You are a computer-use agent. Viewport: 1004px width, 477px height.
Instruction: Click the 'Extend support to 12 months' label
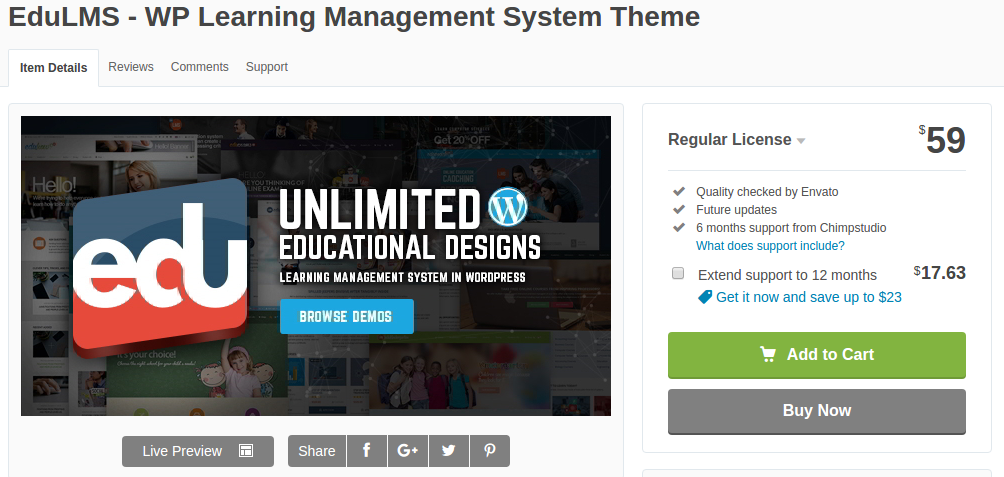tap(788, 275)
